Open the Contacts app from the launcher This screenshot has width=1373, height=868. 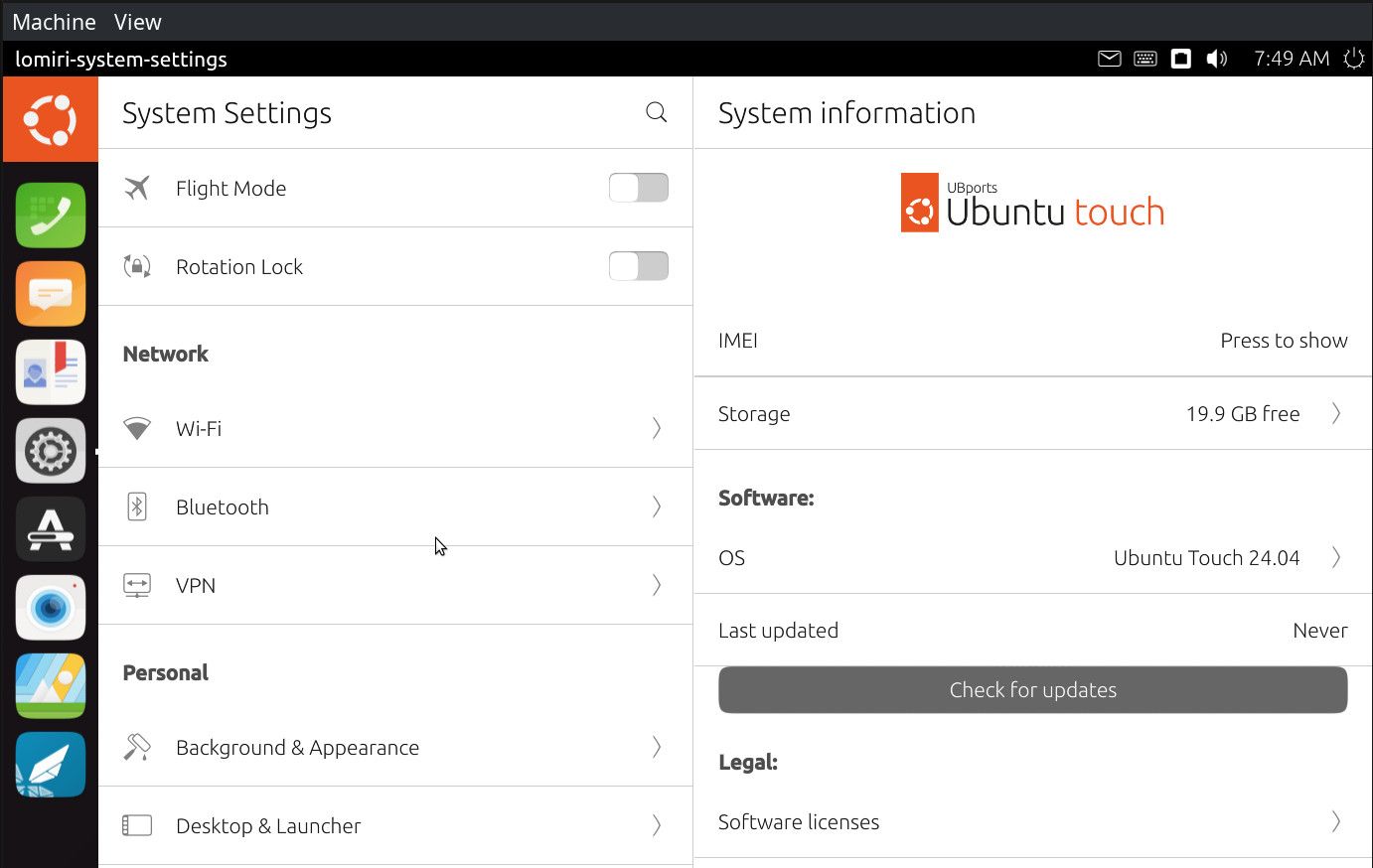click(51, 372)
